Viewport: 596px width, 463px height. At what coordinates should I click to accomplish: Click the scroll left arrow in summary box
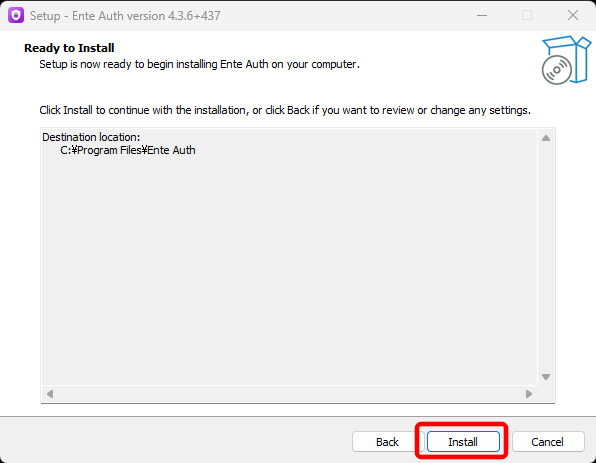[50, 394]
